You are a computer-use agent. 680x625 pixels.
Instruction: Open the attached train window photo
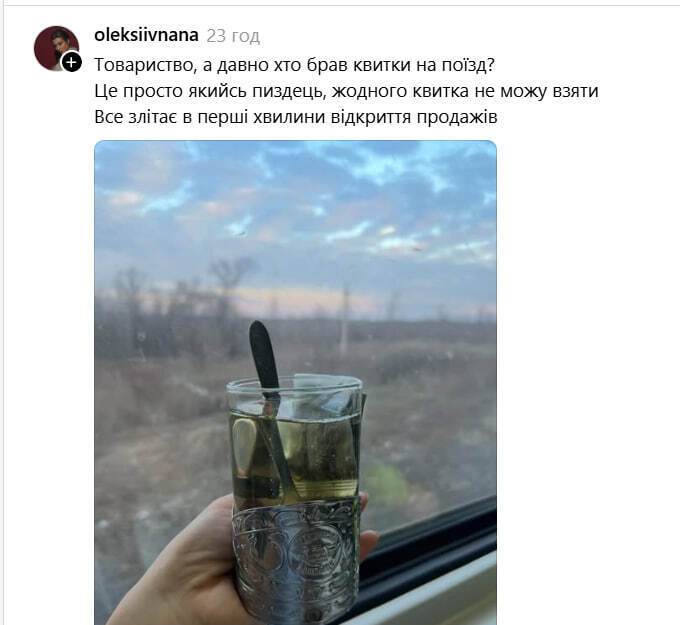(x=295, y=383)
